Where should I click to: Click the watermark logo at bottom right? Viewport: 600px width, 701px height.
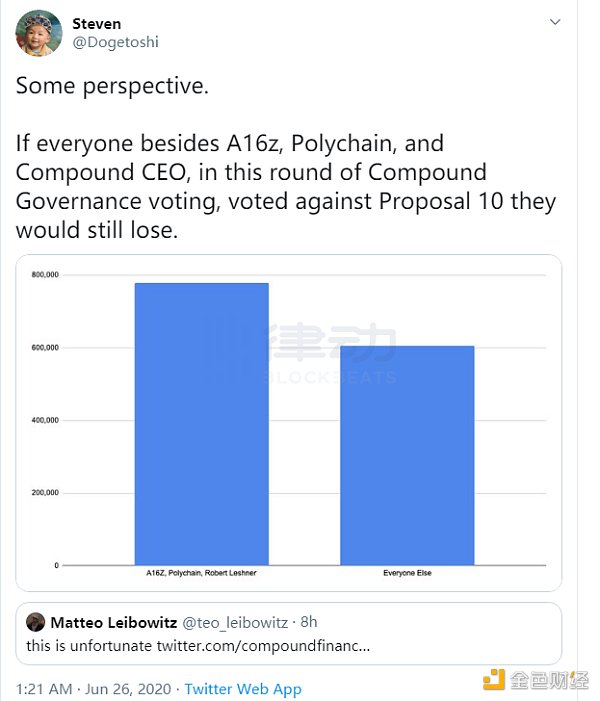click(536, 680)
